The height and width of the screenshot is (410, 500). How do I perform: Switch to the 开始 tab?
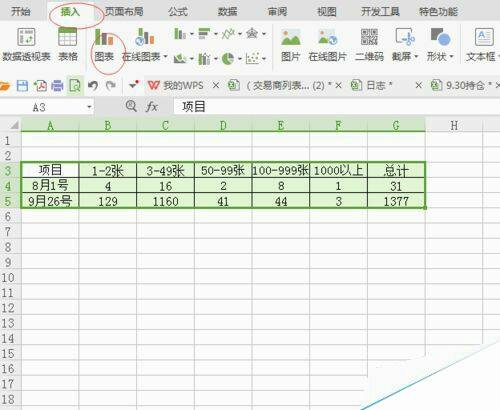[x=21, y=12]
